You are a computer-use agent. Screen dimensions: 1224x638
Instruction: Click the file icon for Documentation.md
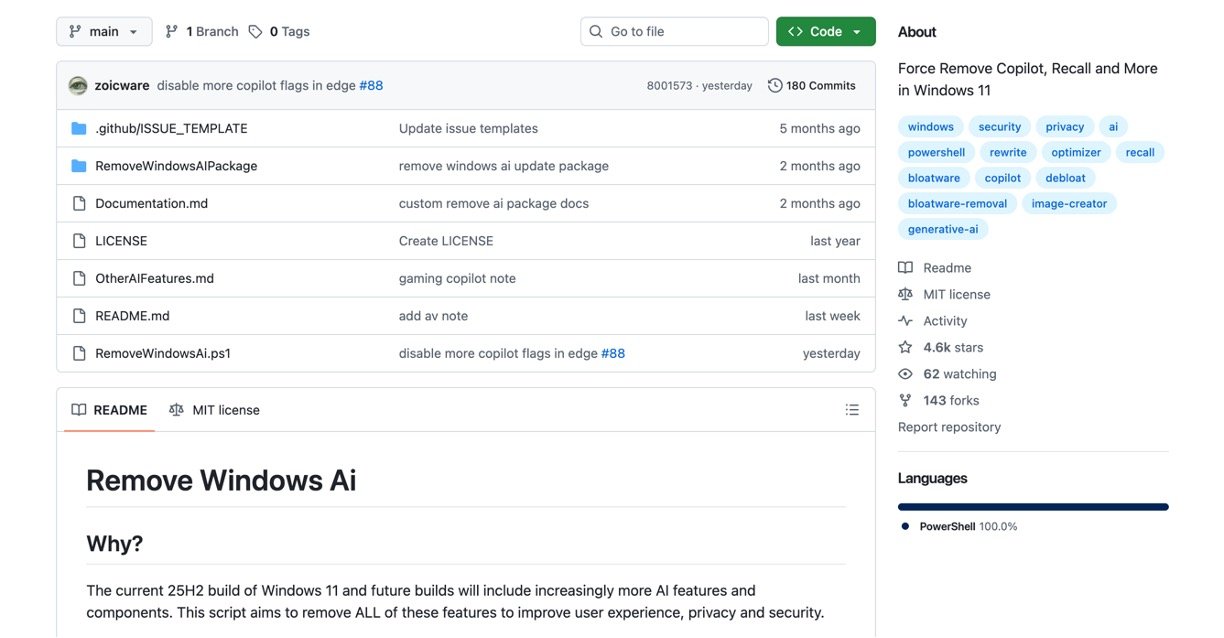[79, 203]
